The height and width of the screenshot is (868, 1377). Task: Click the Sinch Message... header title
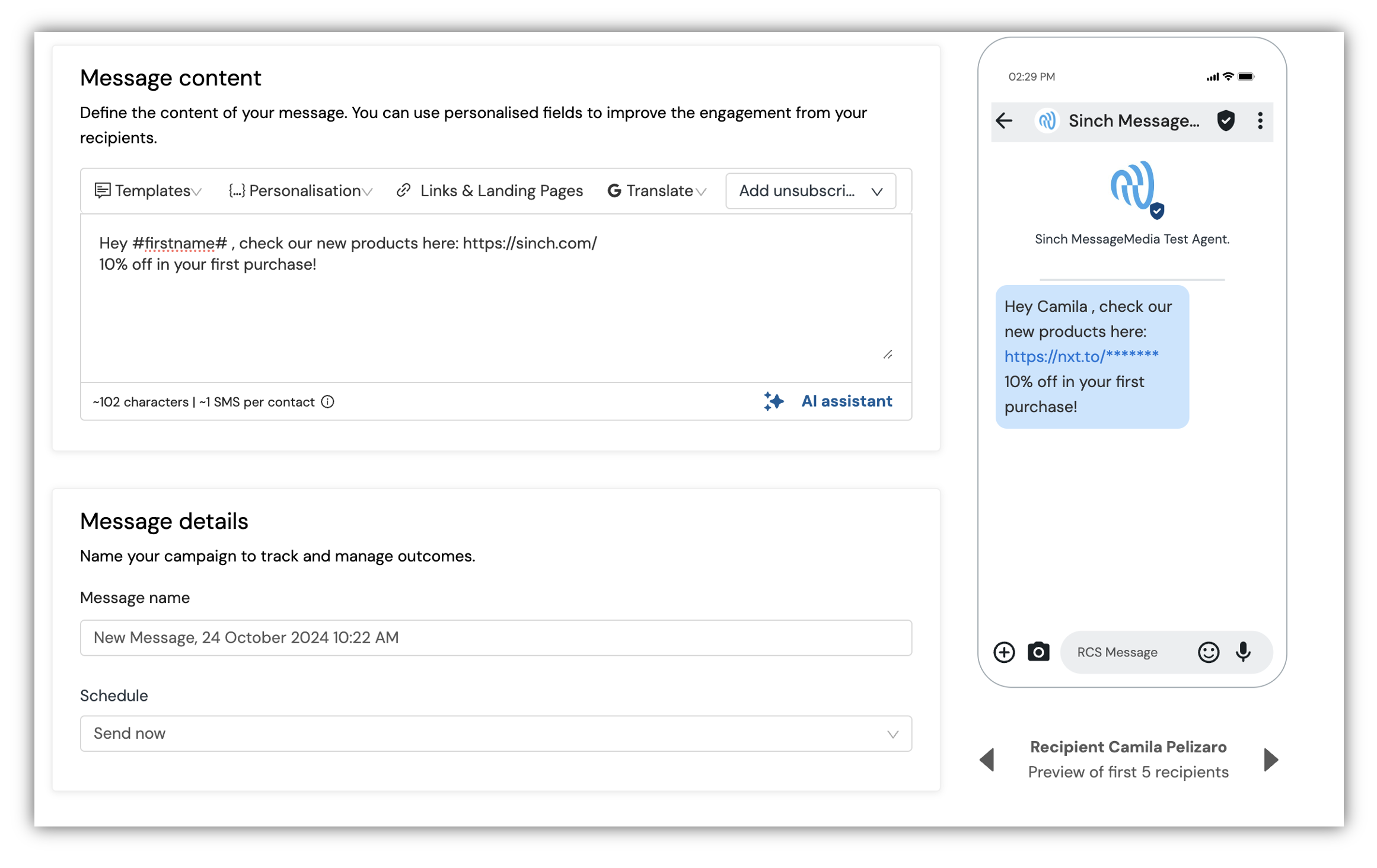[1134, 121]
